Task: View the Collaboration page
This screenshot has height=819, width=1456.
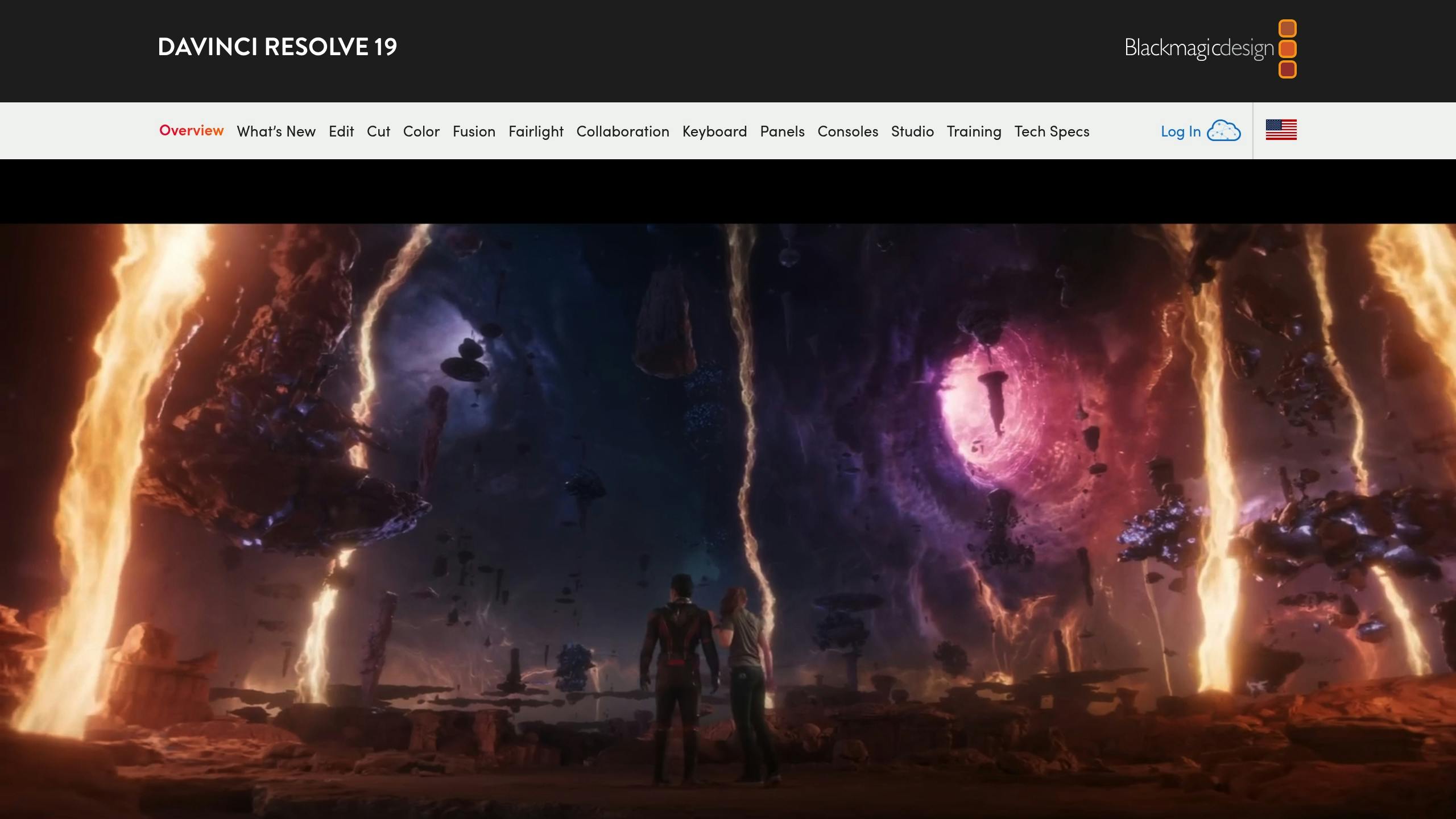Action: click(x=623, y=131)
